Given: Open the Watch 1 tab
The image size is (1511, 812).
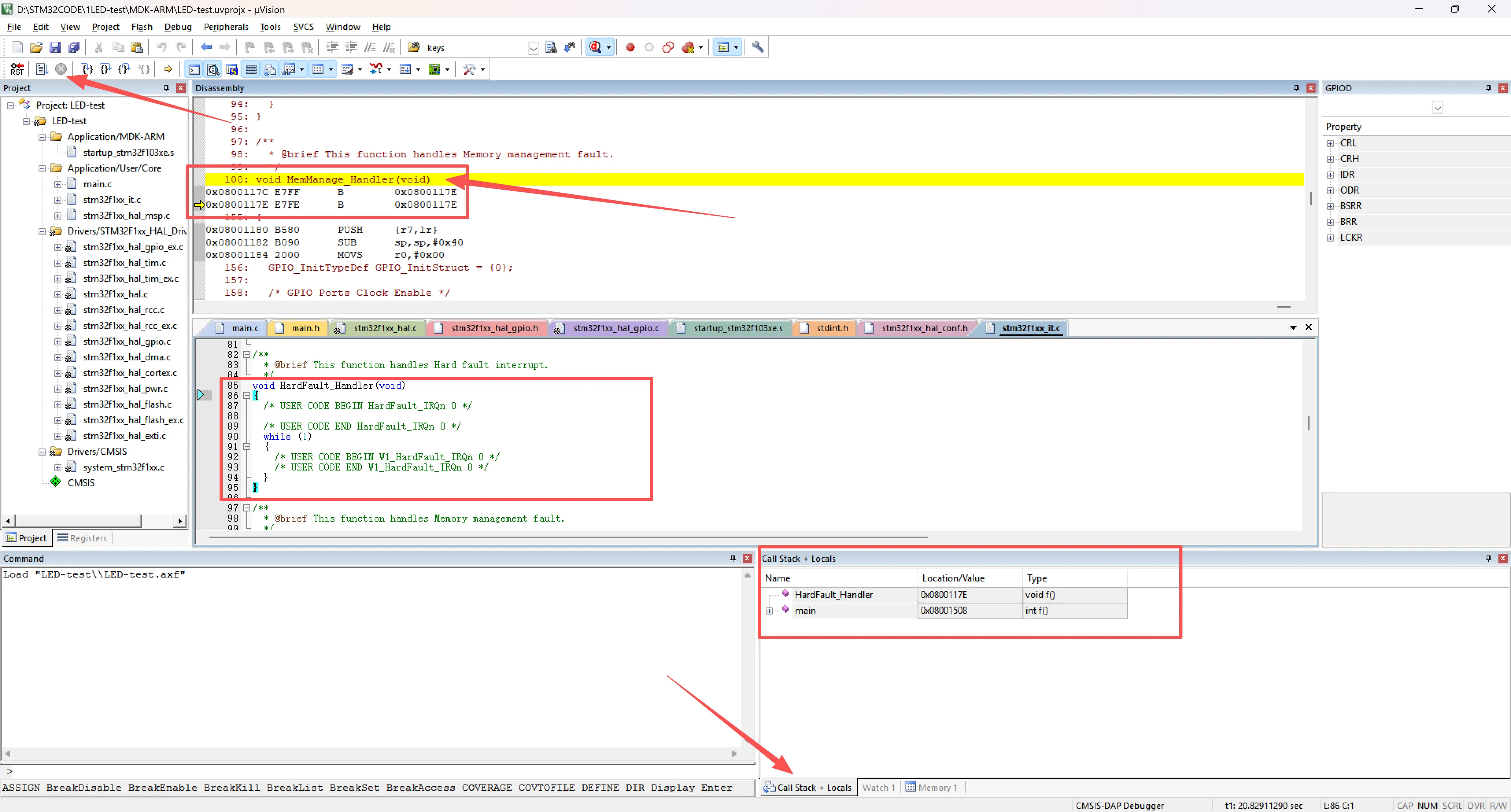Looking at the screenshot, I should coord(877,787).
